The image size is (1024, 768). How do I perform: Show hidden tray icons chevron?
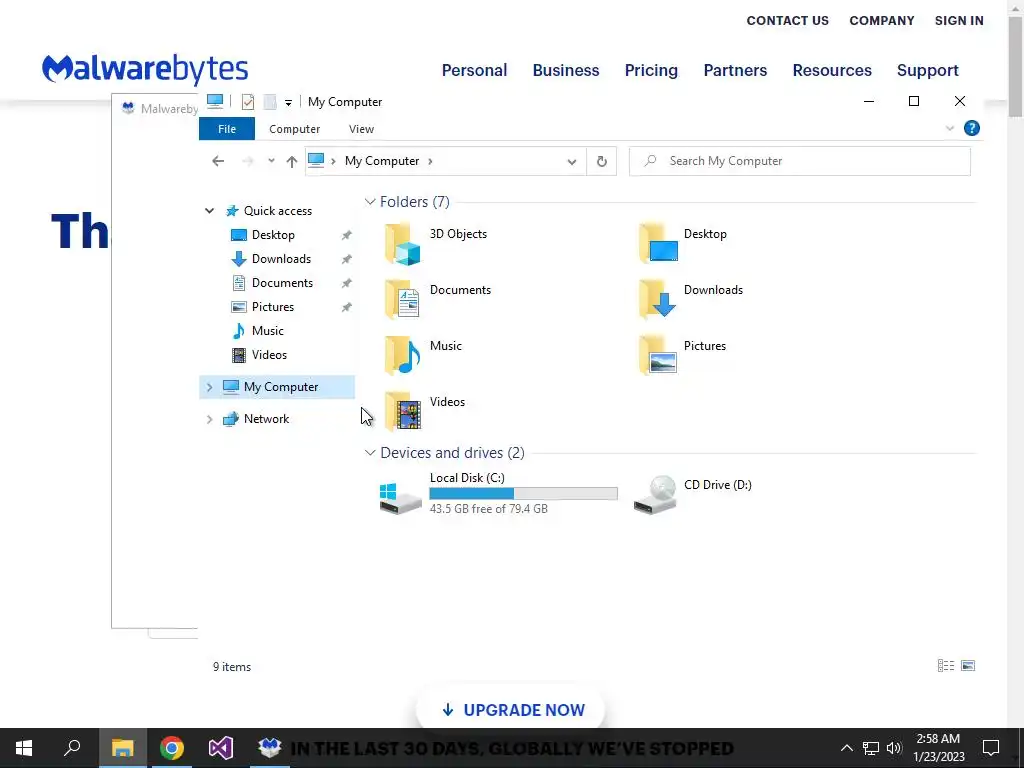(846, 748)
